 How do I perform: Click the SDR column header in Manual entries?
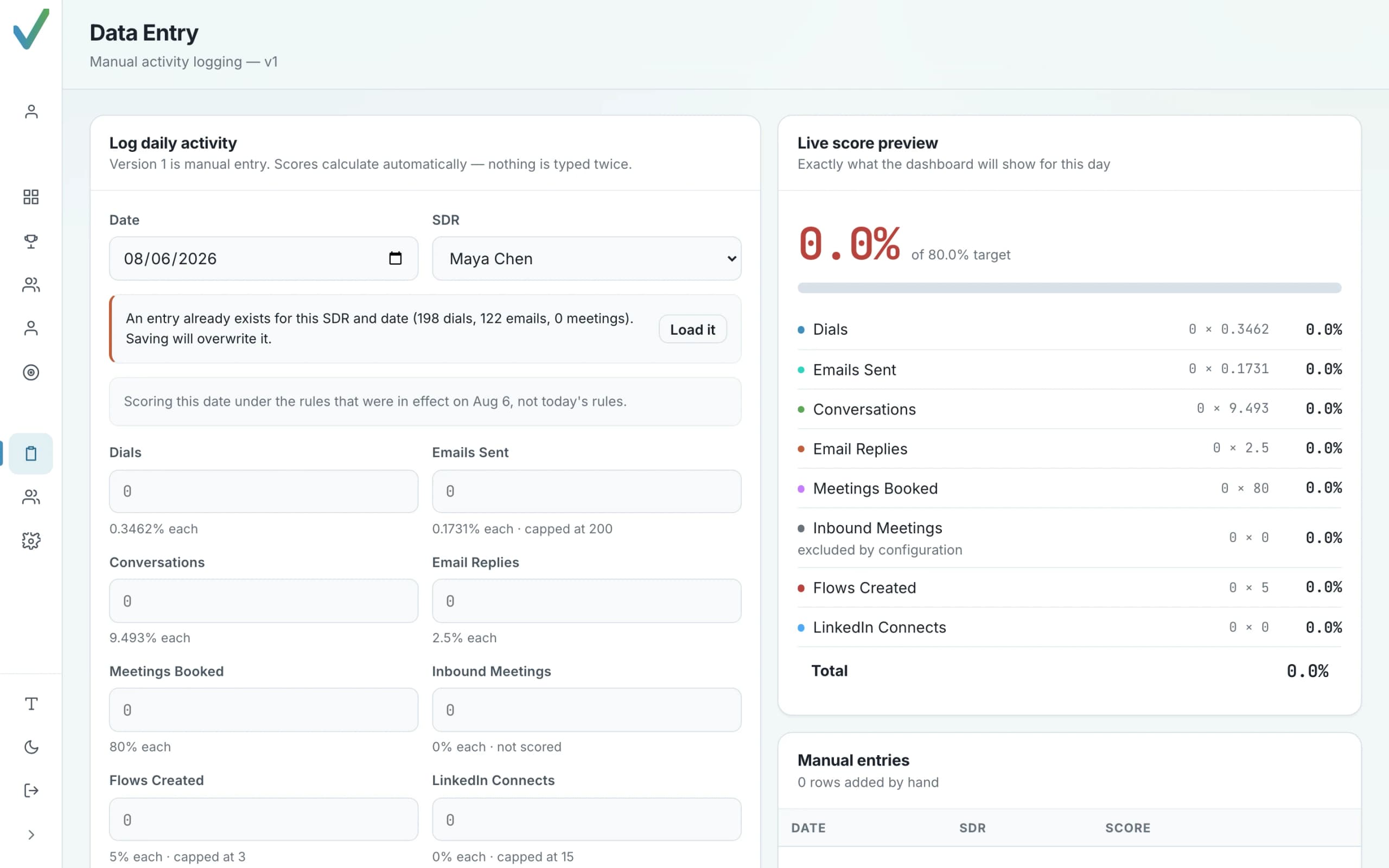(x=972, y=828)
